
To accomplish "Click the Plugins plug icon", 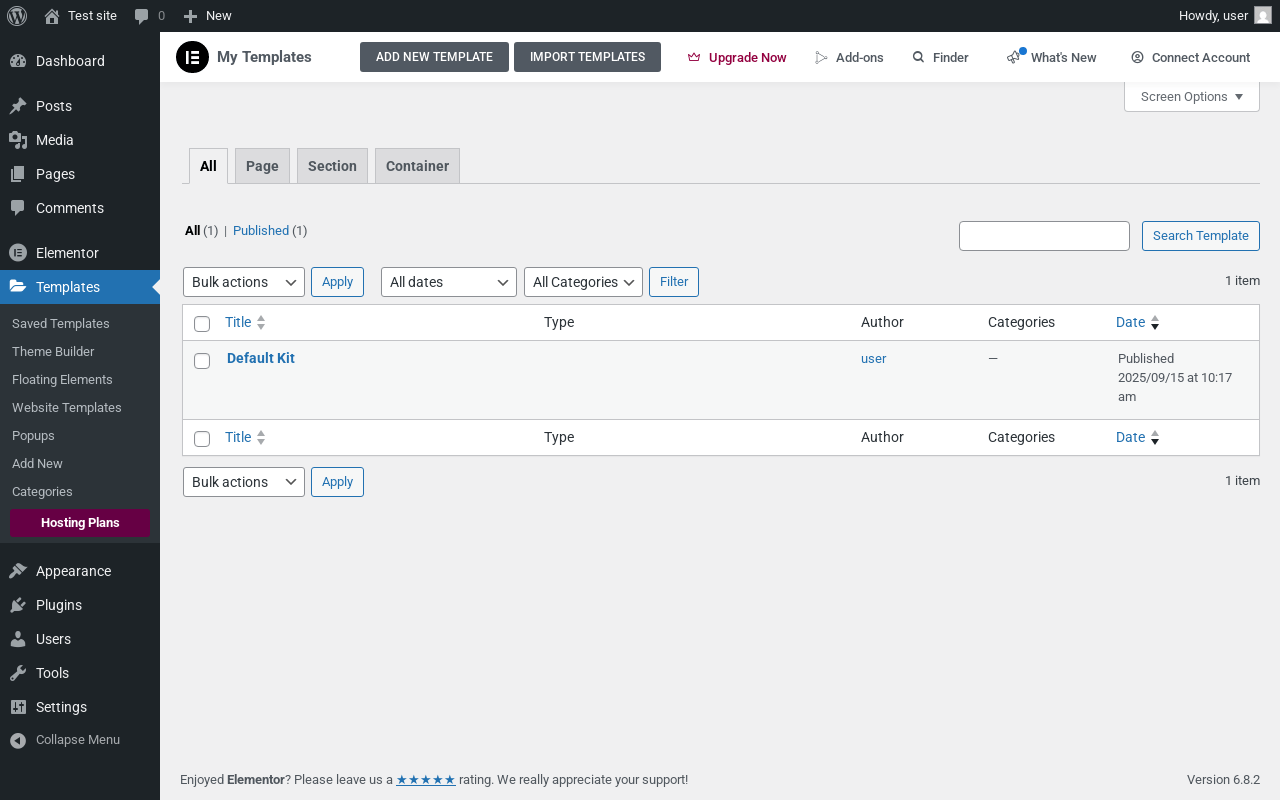I will [x=18, y=605].
